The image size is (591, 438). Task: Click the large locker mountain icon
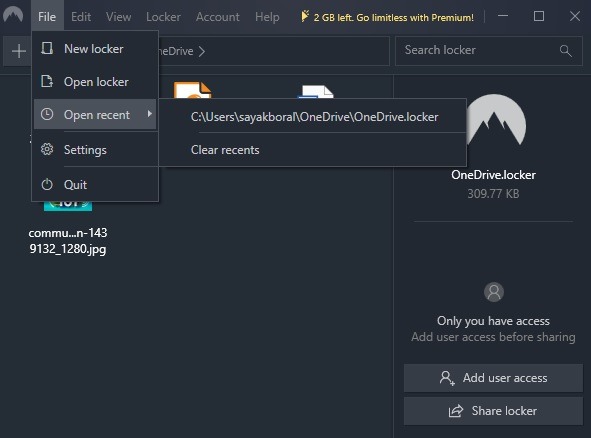point(494,120)
